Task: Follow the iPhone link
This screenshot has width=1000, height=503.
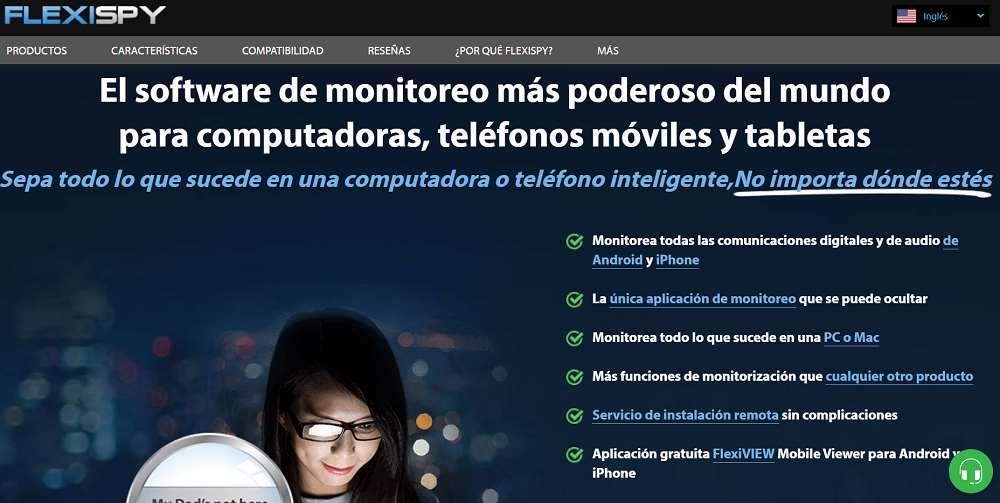Action: (677, 260)
